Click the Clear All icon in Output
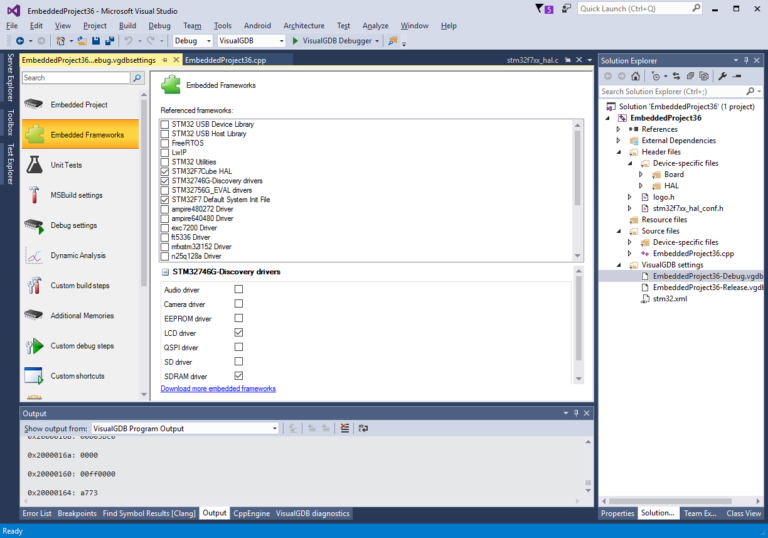The image size is (768, 538). click(345, 428)
